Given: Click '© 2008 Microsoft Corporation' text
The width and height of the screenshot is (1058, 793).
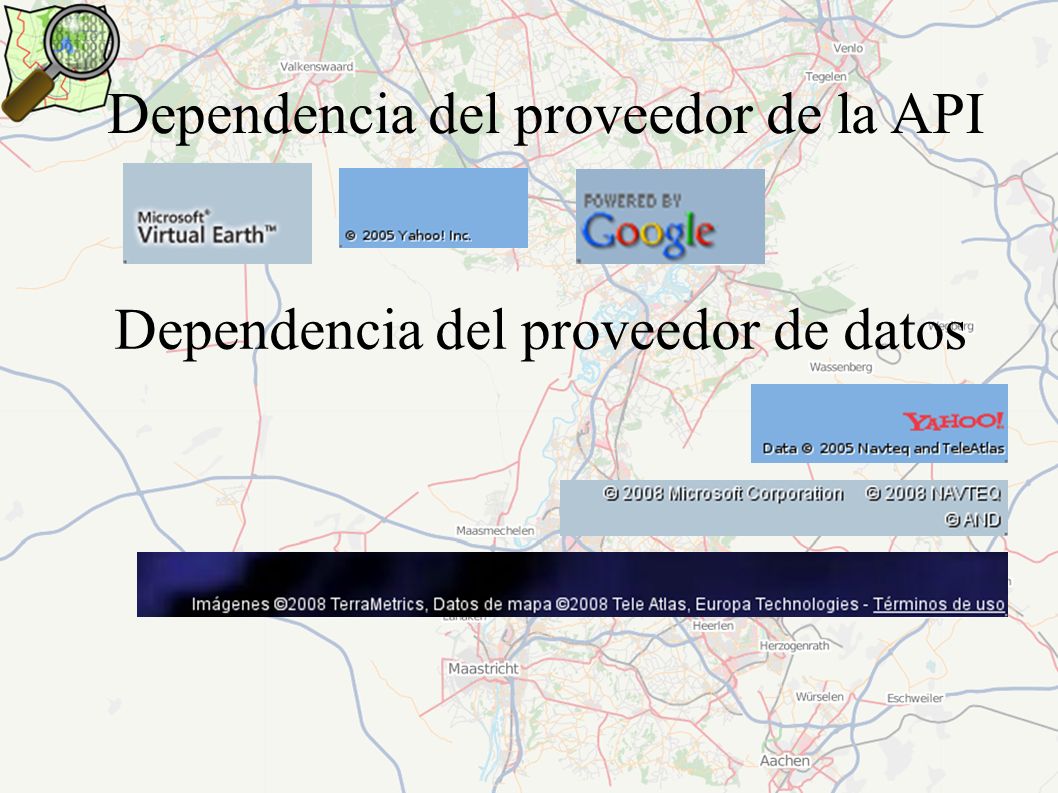Looking at the screenshot, I should point(723,494).
